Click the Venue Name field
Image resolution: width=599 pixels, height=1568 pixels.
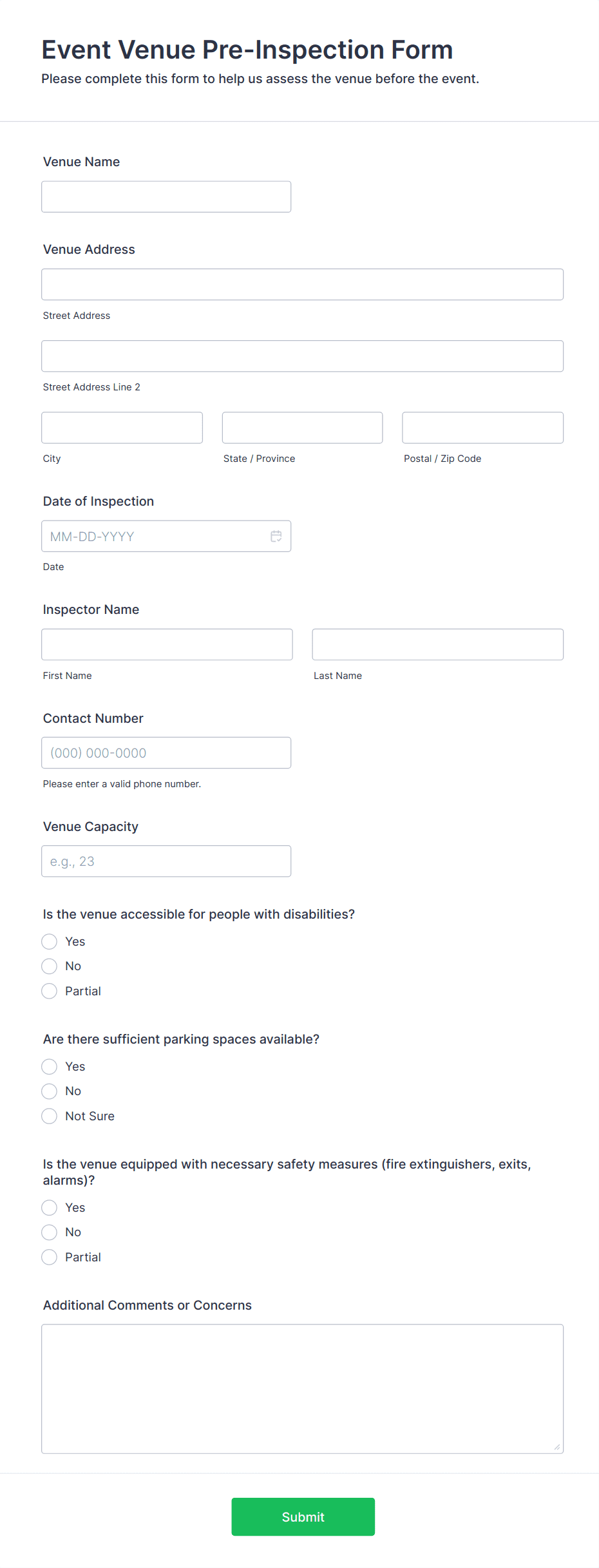[166, 196]
